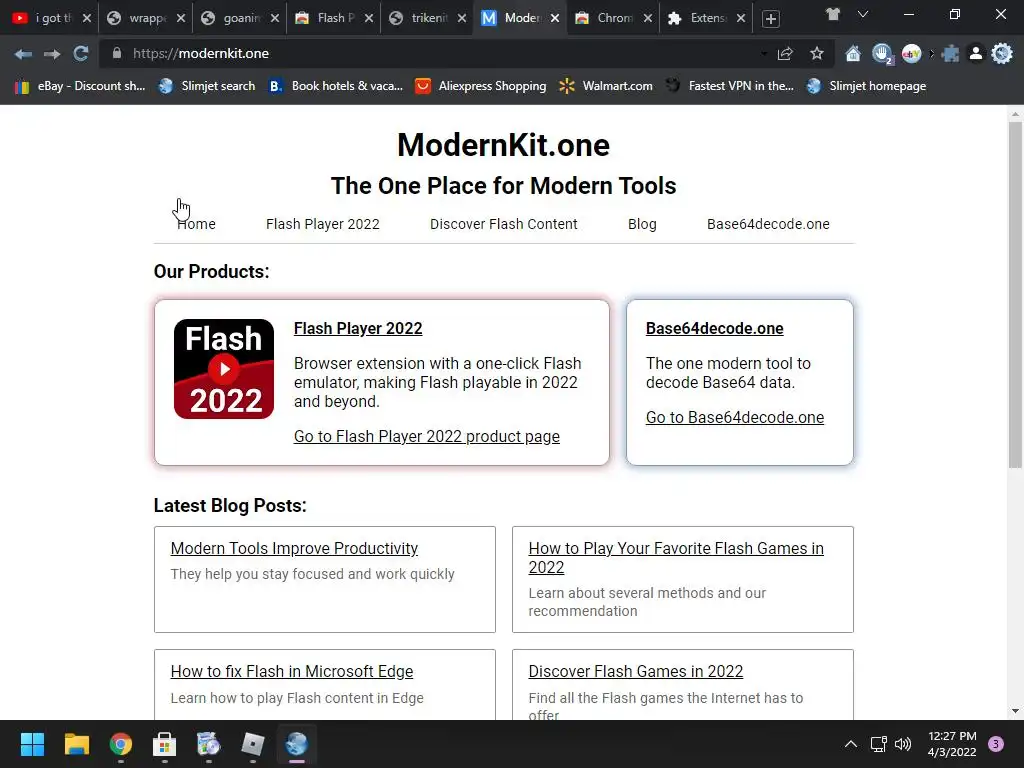Expand the tab list chevron in title bar
Image resolution: width=1024 pixels, height=768 pixels.
pos(863,14)
